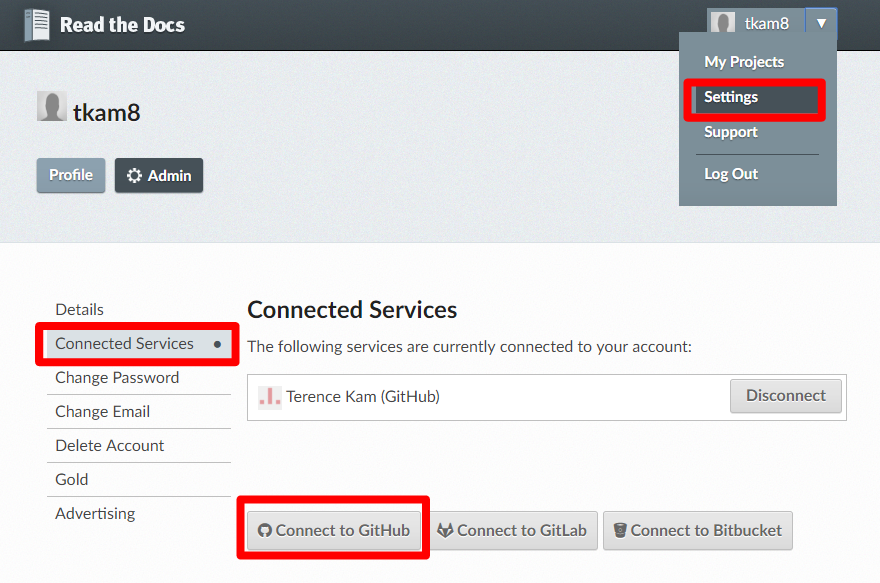Image resolution: width=880 pixels, height=583 pixels.
Task: Open the Profile button
Action: click(71, 175)
